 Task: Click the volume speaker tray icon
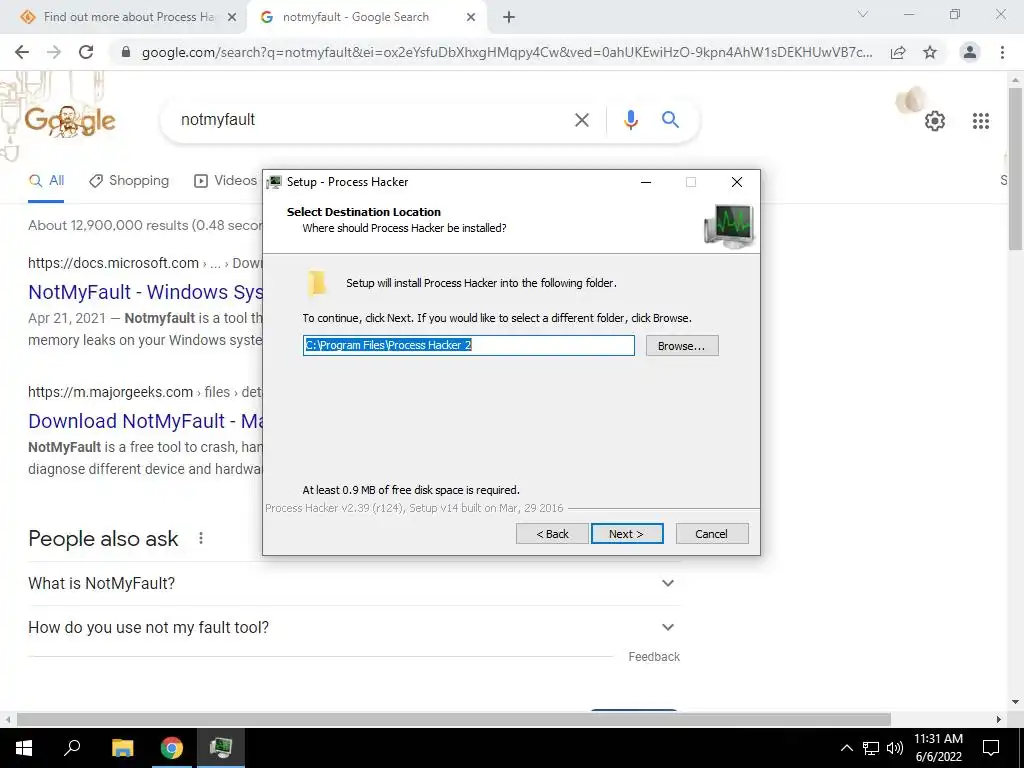895,748
